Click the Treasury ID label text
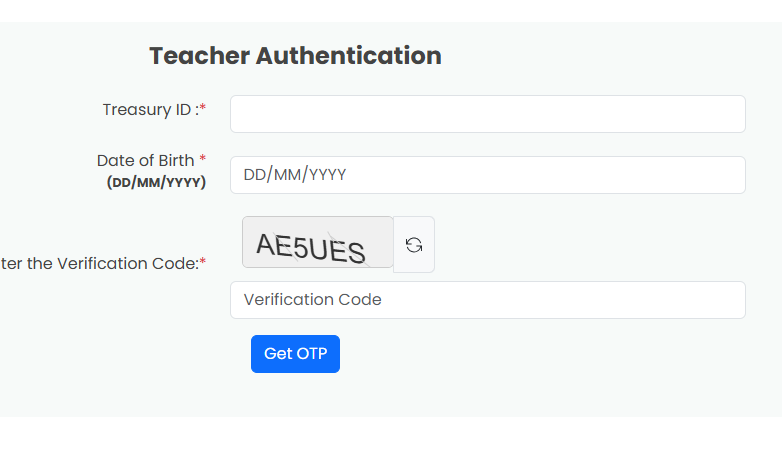 151,110
